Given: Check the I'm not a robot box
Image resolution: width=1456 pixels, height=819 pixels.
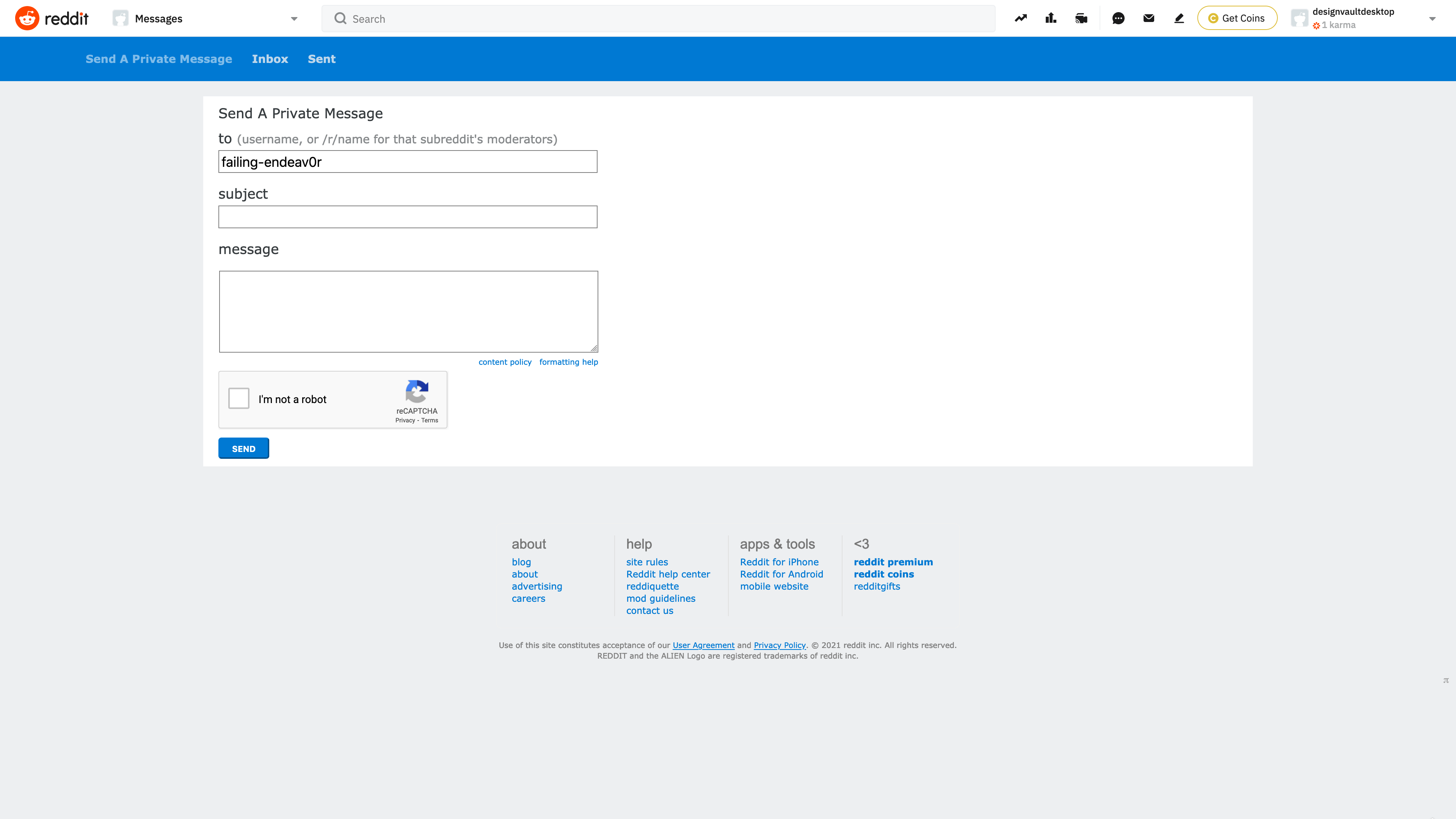Looking at the screenshot, I should pyautogui.click(x=238, y=399).
